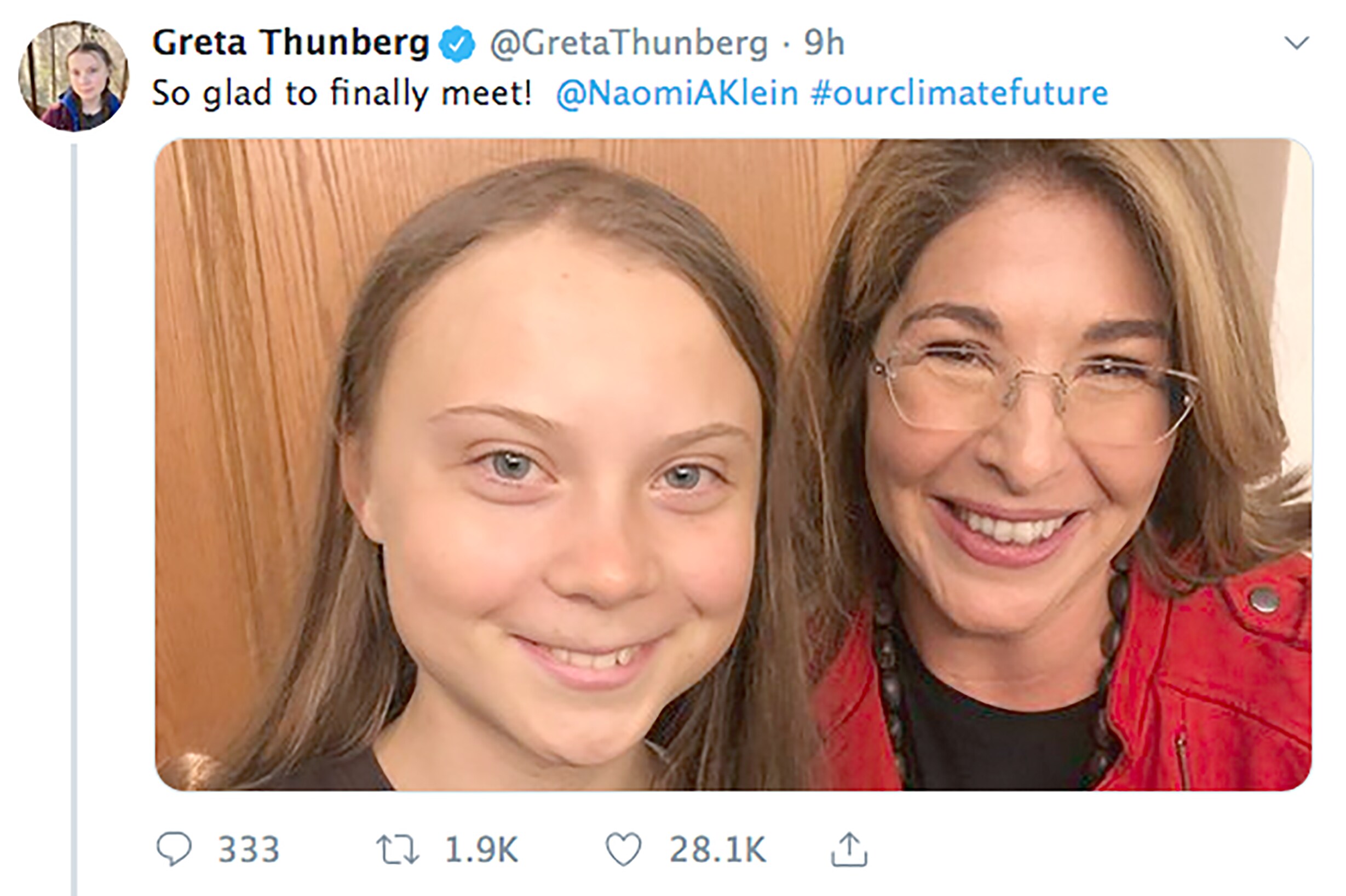Image resolution: width=1346 pixels, height=896 pixels.
Task: Click the 28.1K likes count
Action: coord(717,849)
